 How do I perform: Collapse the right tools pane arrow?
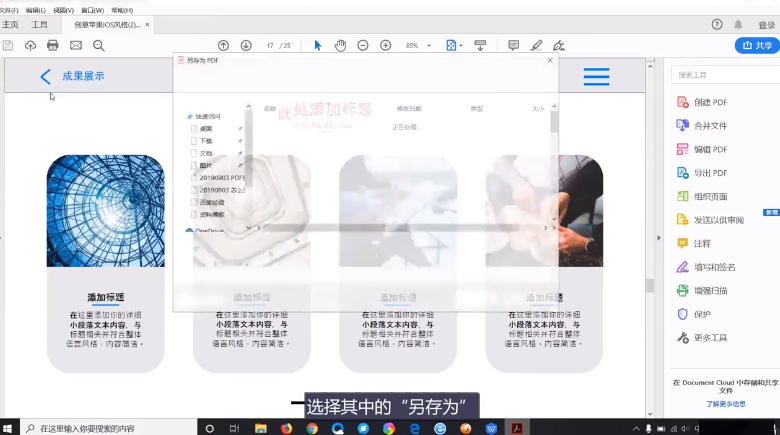tap(659, 238)
